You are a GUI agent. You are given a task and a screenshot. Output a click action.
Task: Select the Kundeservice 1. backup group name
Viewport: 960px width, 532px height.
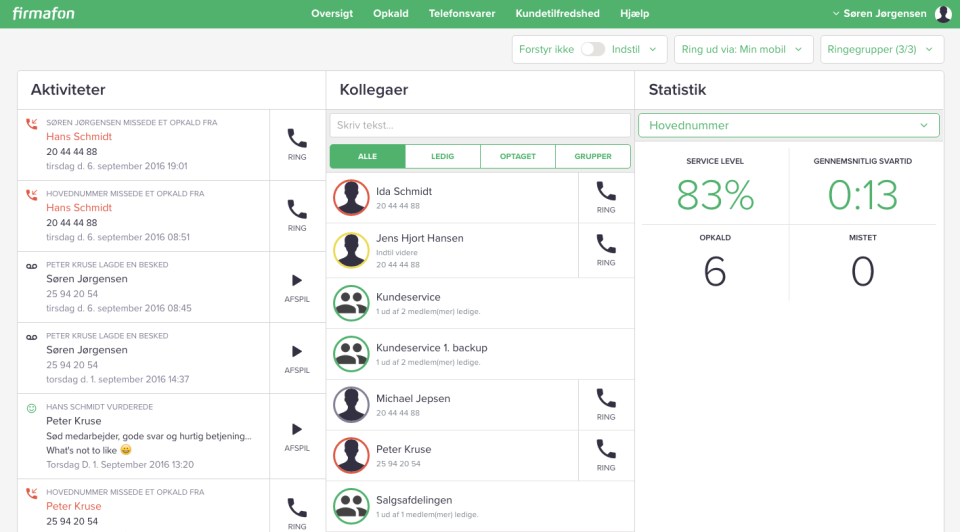[432, 348]
